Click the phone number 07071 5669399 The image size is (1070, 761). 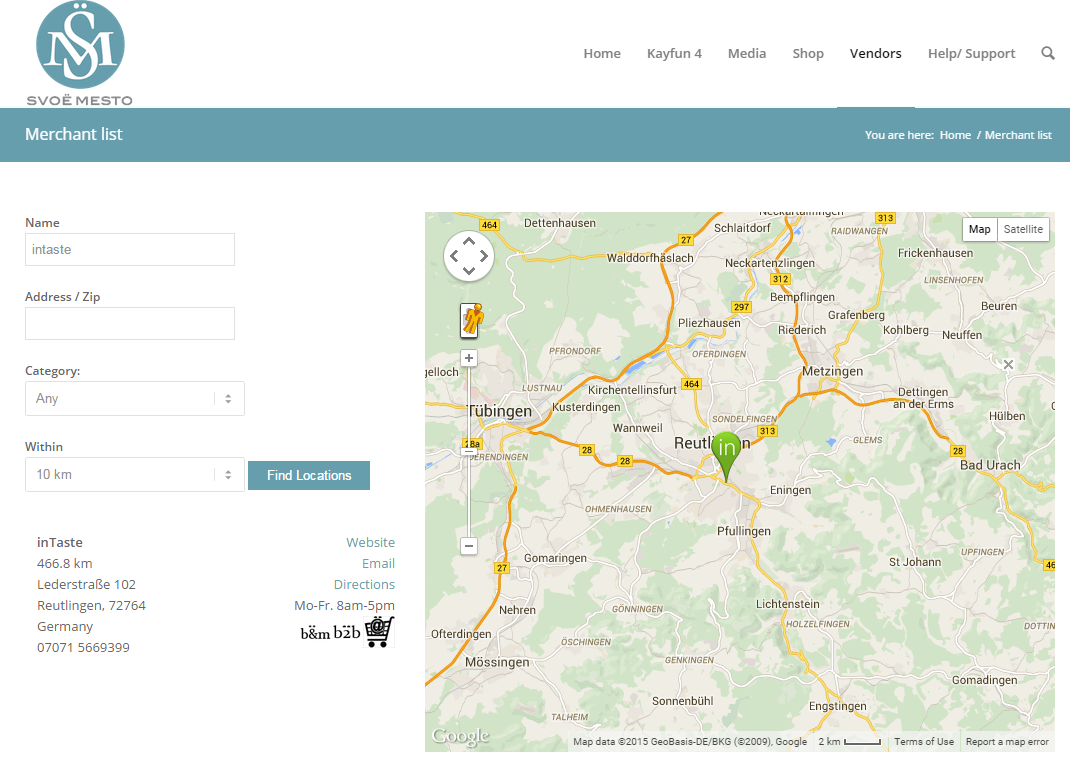83,648
